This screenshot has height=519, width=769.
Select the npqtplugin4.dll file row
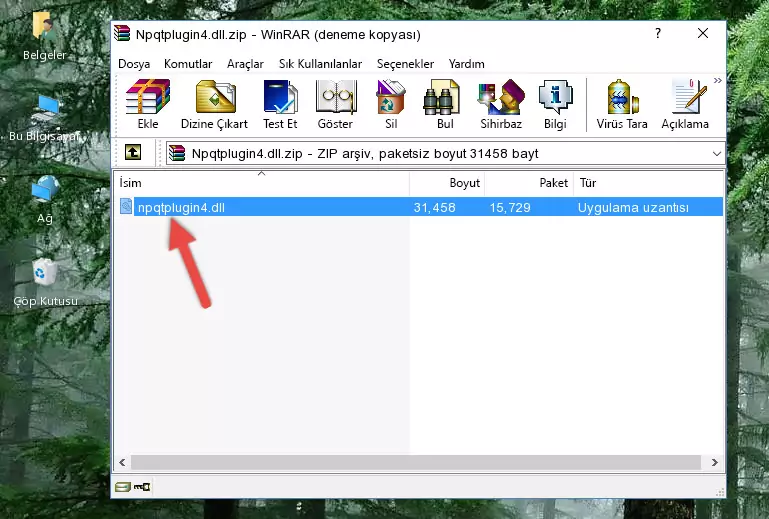point(421,207)
